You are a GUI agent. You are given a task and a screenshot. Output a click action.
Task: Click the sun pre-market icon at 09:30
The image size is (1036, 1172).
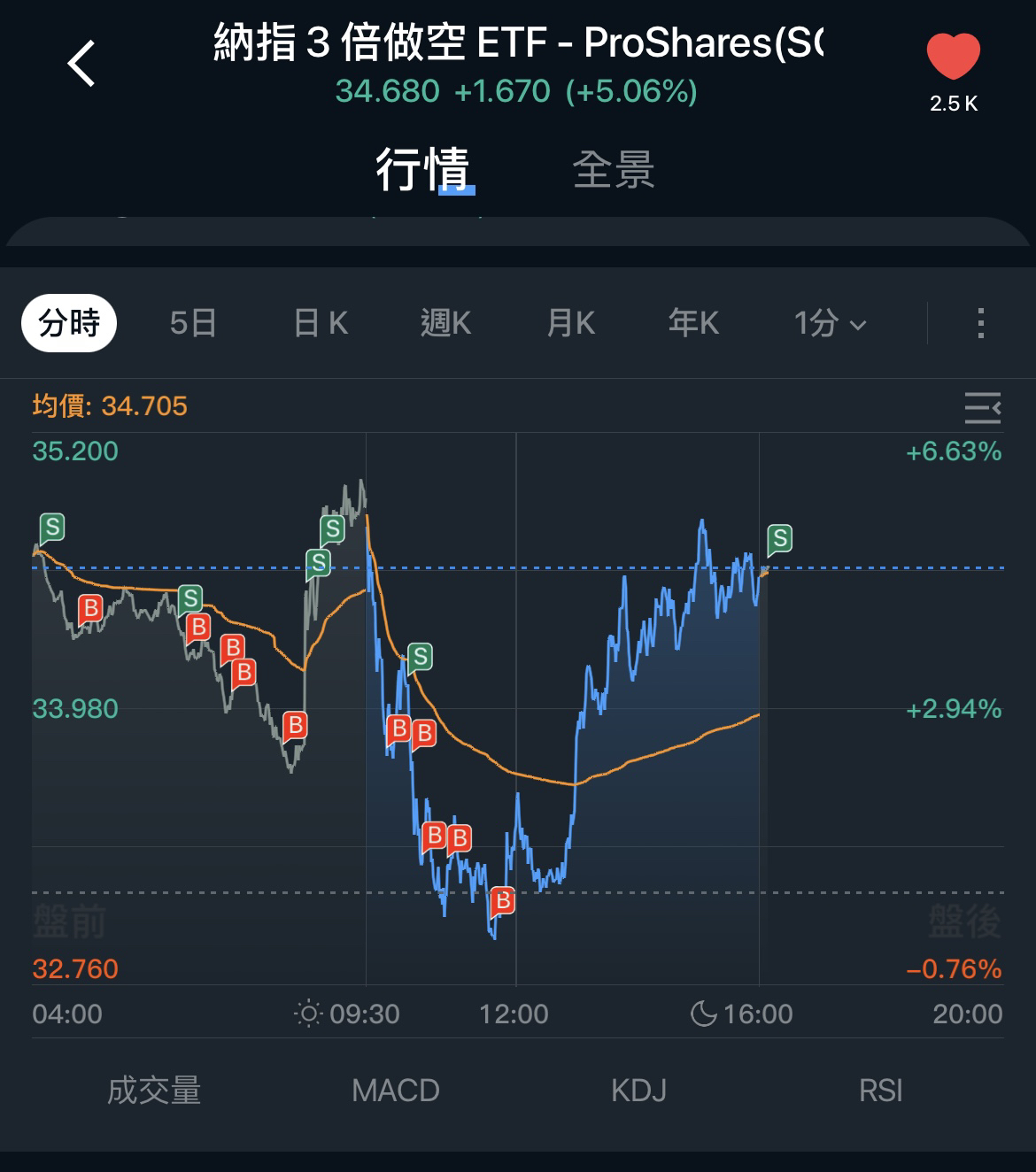[x=308, y=1014]
